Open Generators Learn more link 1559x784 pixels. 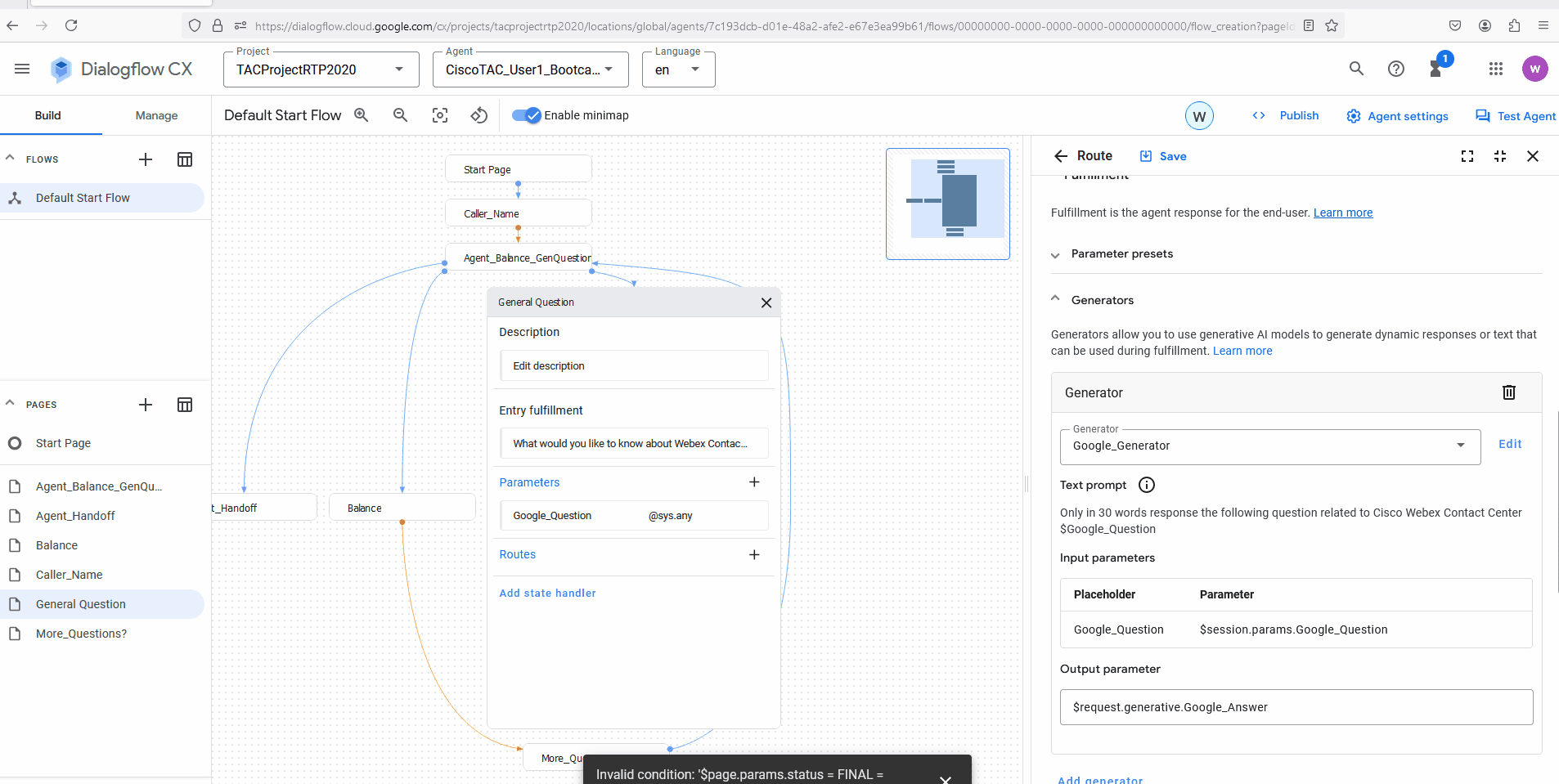[1242, 351]
